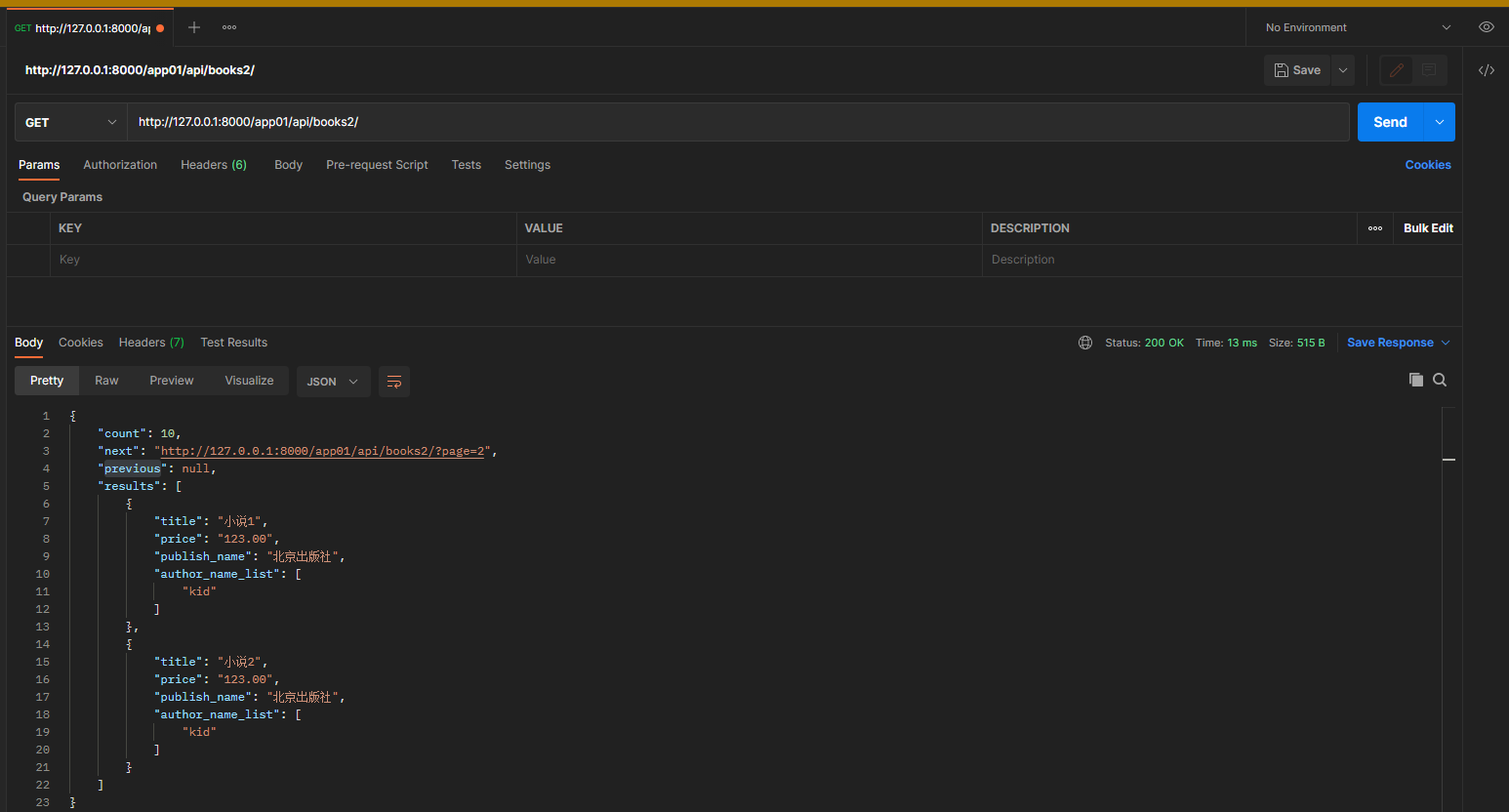Viewport: 1509px width, 812px height.
Task: Click Bulk Edit in the params table
Action: 1428,228
